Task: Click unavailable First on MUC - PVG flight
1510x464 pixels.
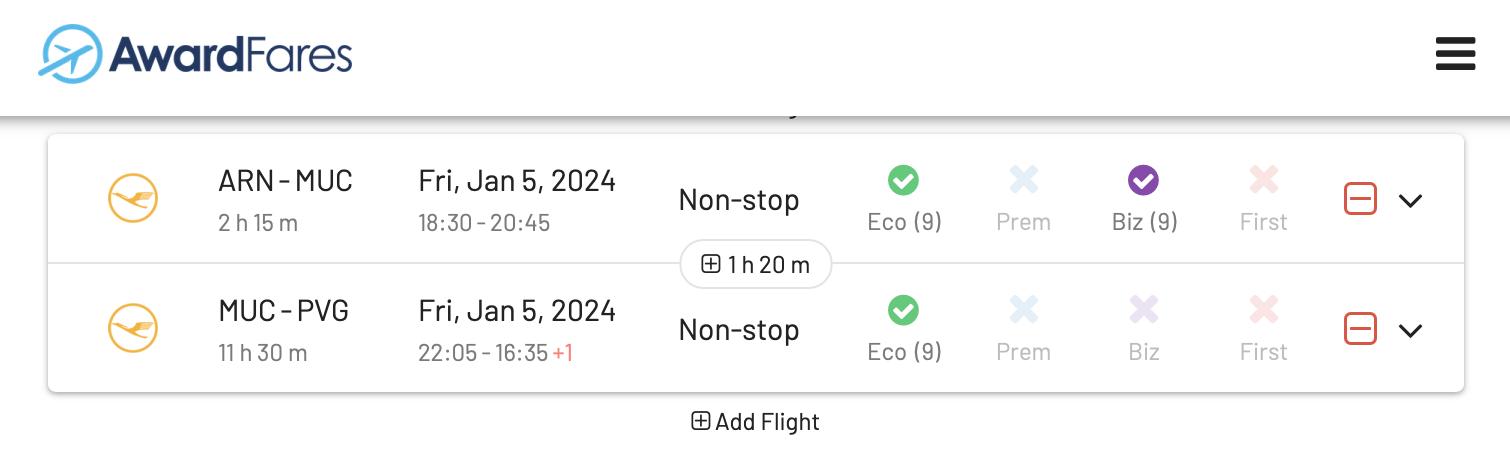Action: pos(1263,329)
